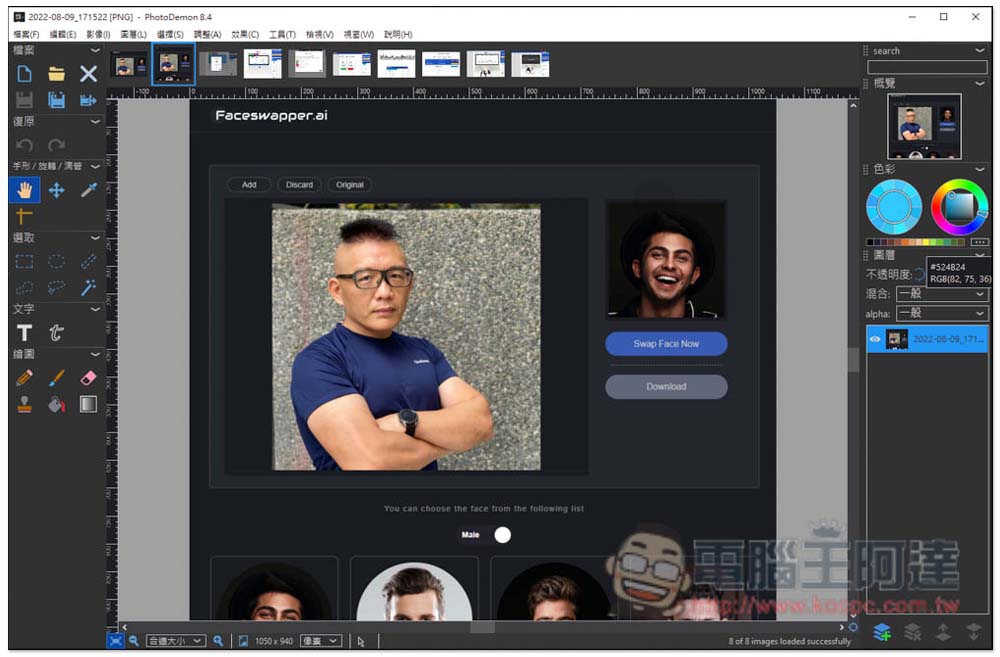Screen dimensions: 1000x657
Task: Select the magic wand selection tool
Action: click(89, 287)
